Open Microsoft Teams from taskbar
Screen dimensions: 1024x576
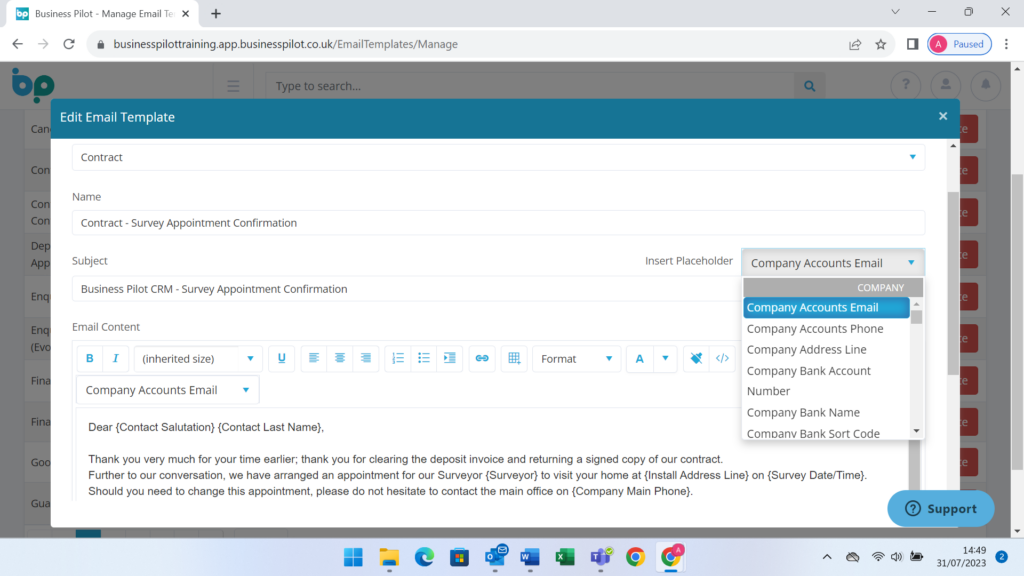coord(600,557)
